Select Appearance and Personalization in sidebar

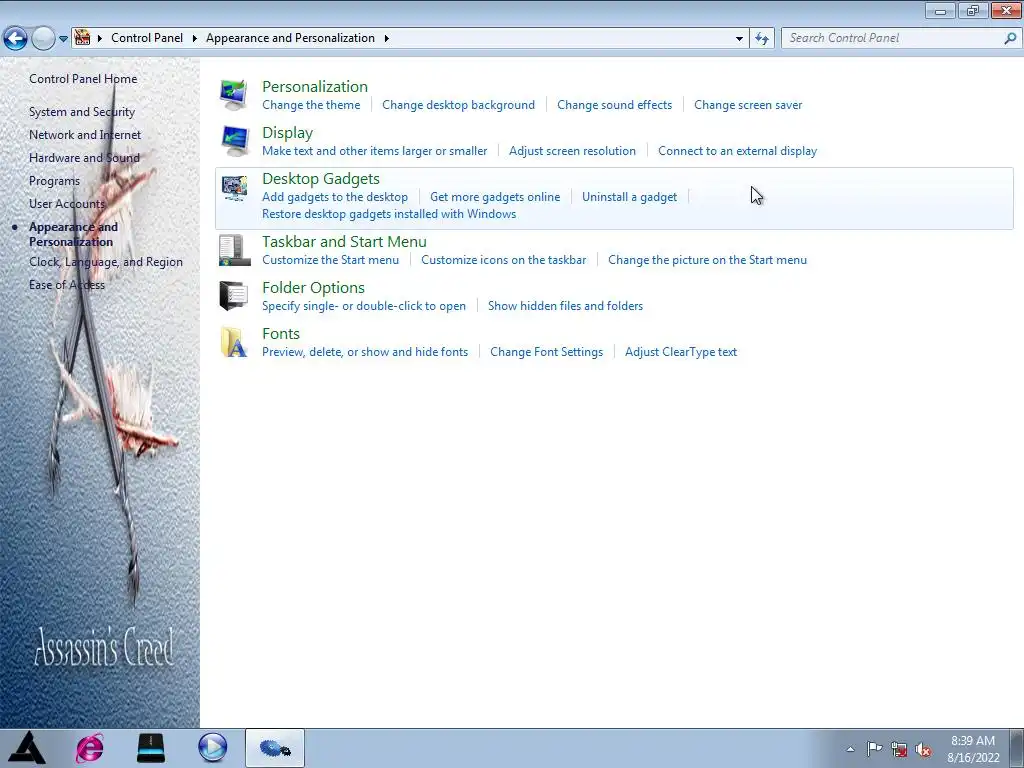click(73, 234)
